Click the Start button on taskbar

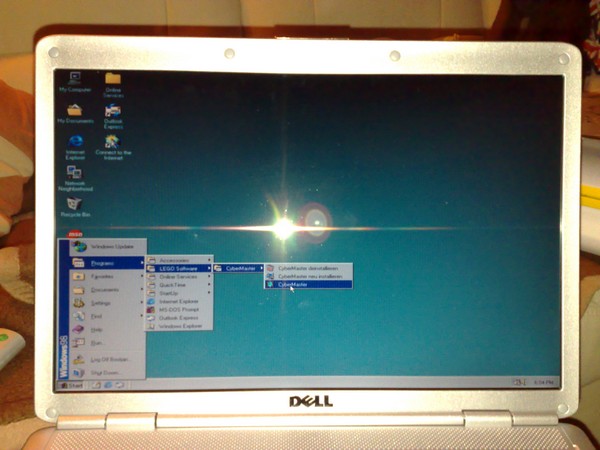(70, 385)
